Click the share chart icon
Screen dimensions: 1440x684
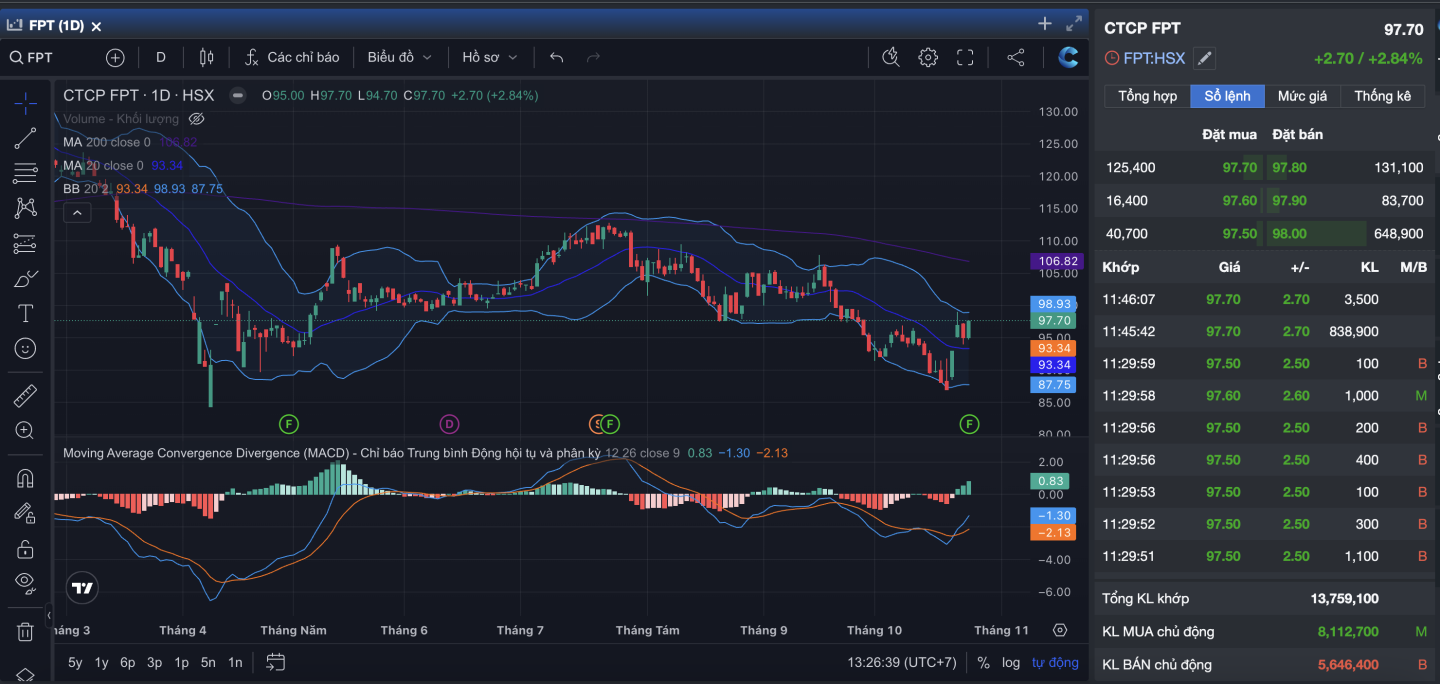point(1016,58)
